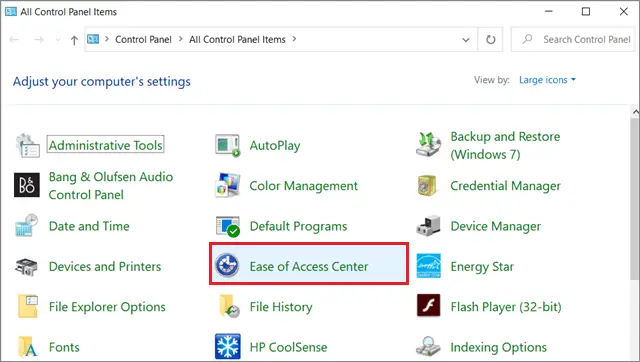Click the AutoPlay icon
640x362 pixels.
[227, 145]
